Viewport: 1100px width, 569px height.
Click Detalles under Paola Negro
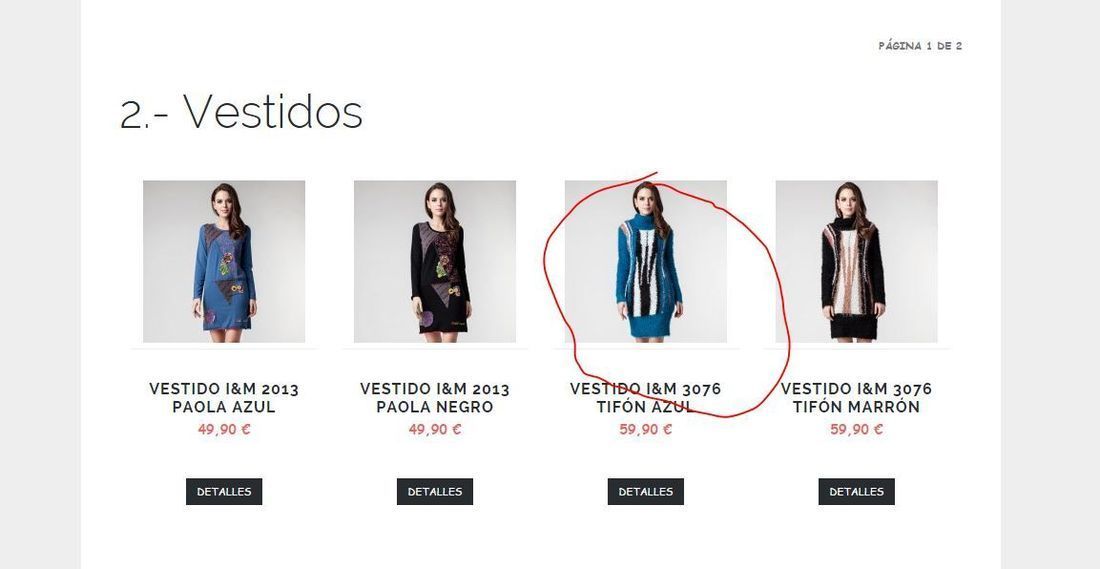tap(435, 492)
